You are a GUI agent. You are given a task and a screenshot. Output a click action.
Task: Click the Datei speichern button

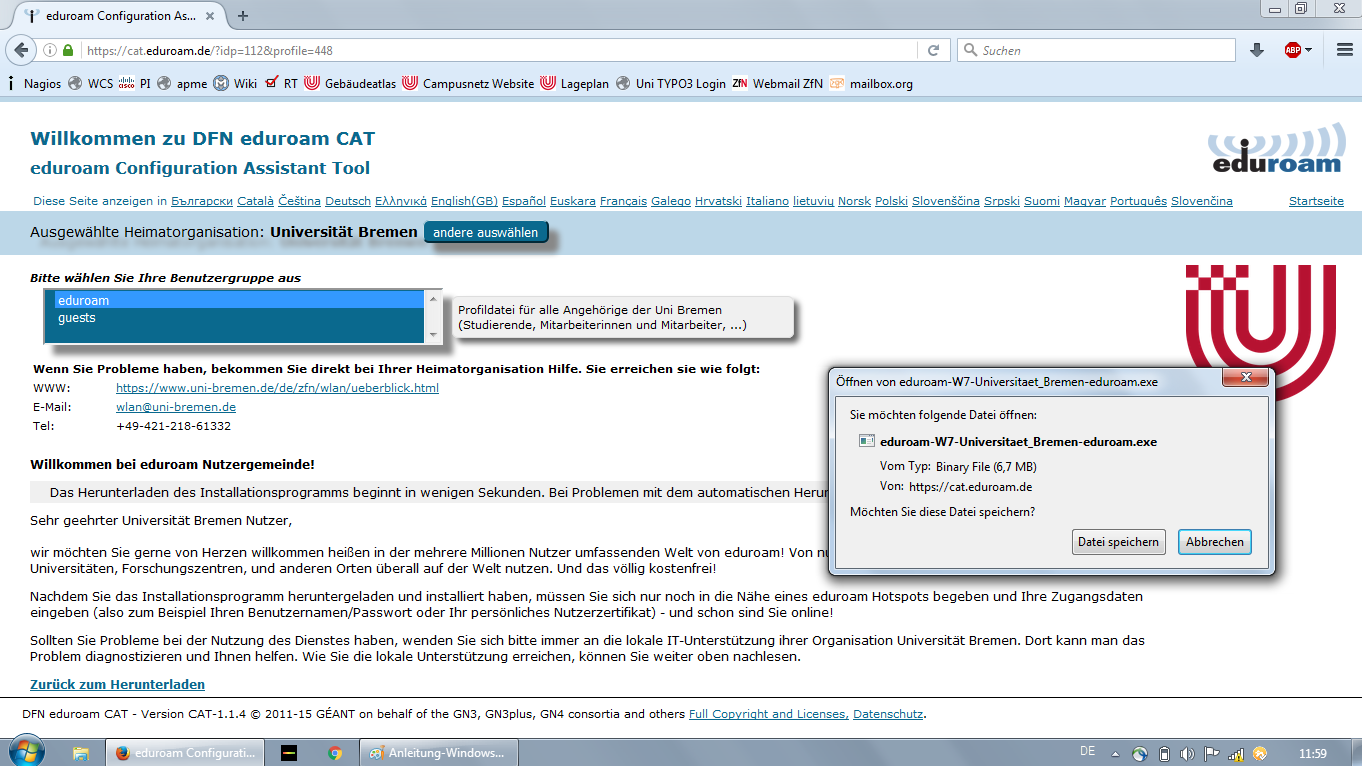(x=1118, y=542)
